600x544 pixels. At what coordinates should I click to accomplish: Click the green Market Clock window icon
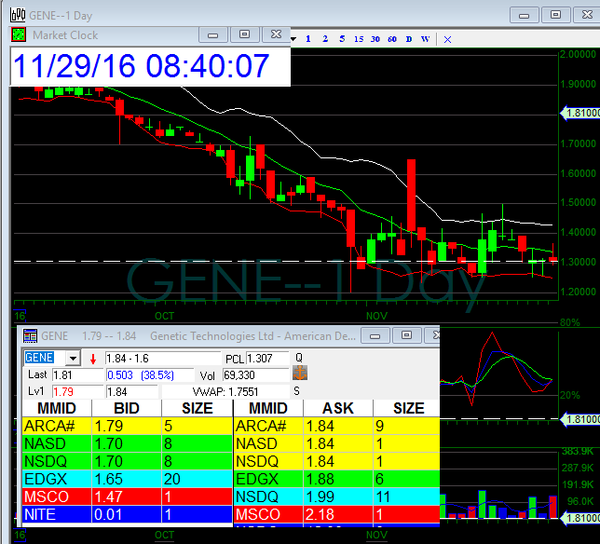[x=19, y=34]
